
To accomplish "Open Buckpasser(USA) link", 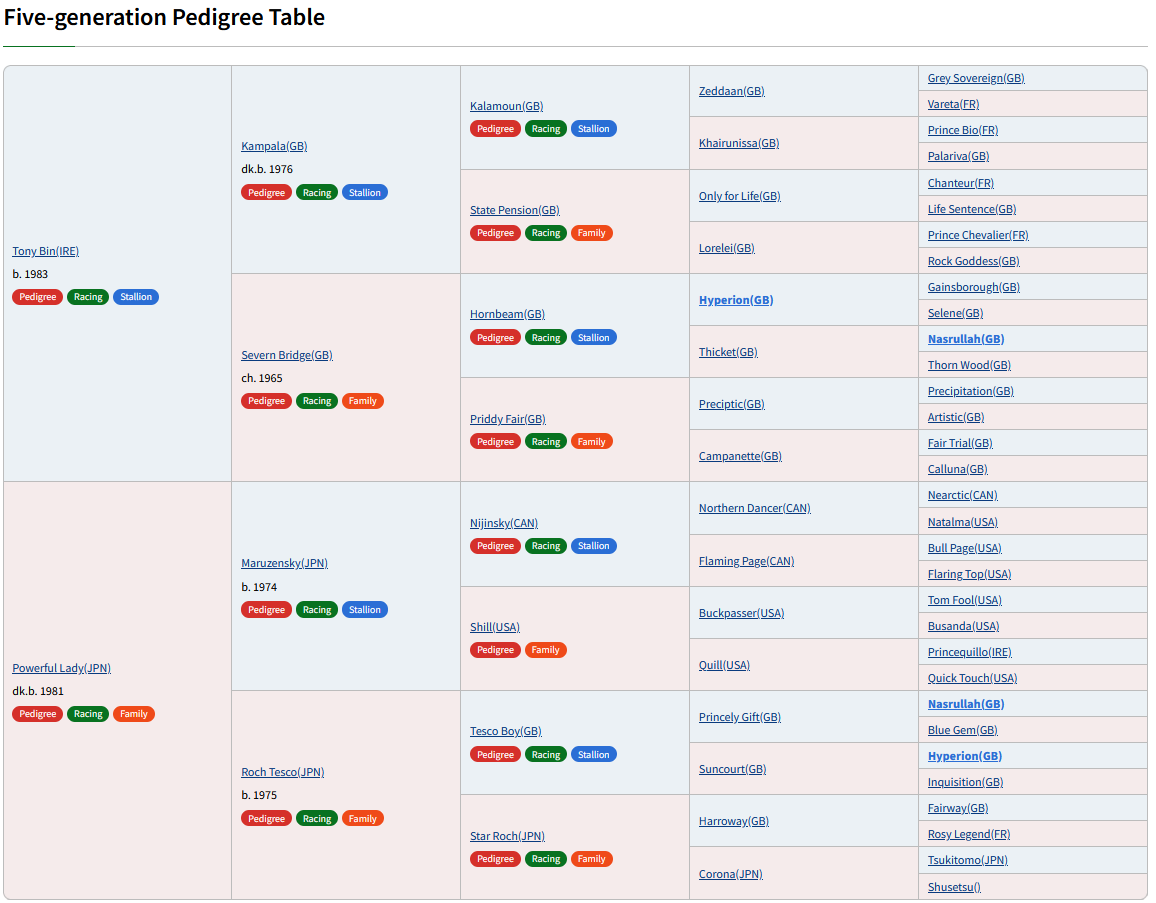I will 742,613.
